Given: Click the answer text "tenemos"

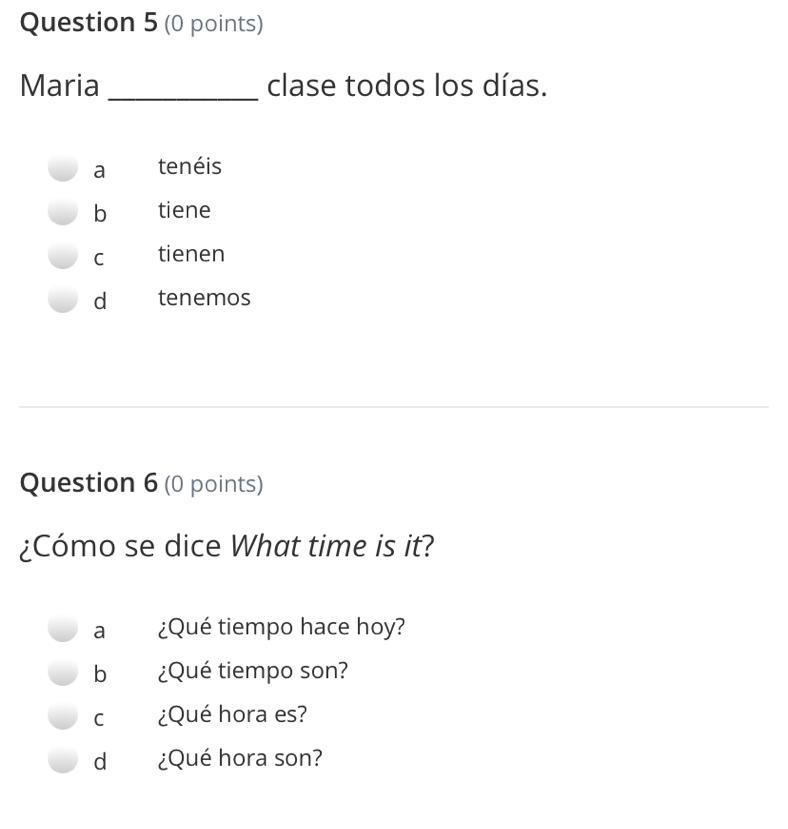Looking at the screenshot, I should pyautogui.click(x=204, y=298).
